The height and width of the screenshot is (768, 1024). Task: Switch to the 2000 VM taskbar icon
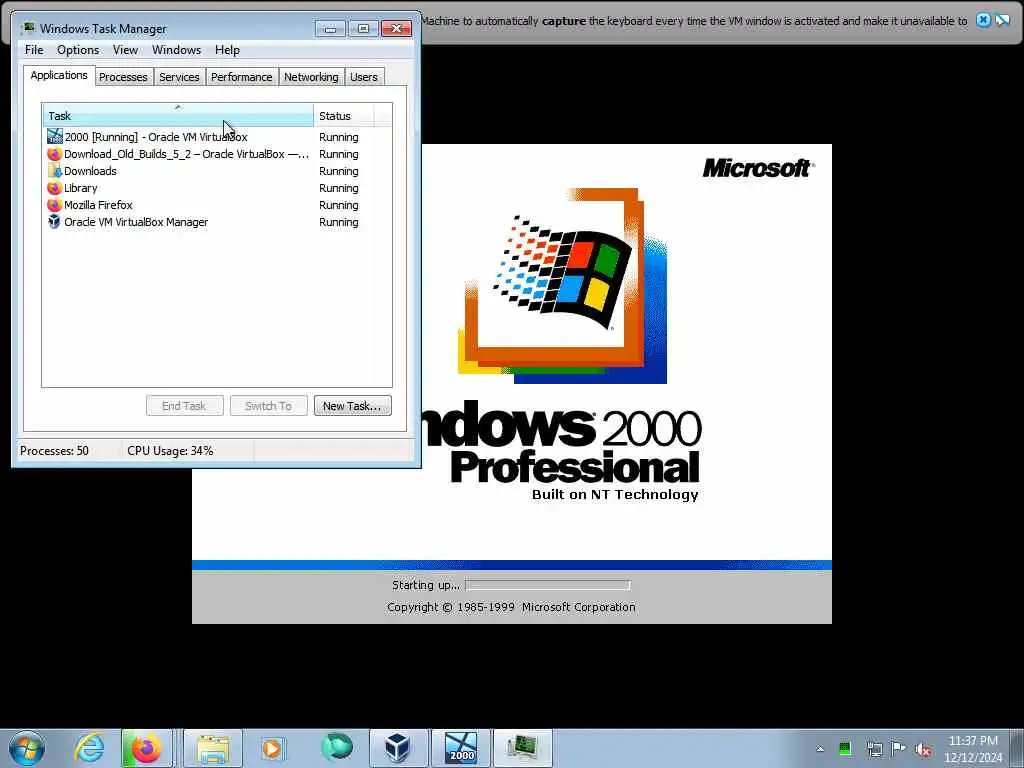[x=462, y=748]
